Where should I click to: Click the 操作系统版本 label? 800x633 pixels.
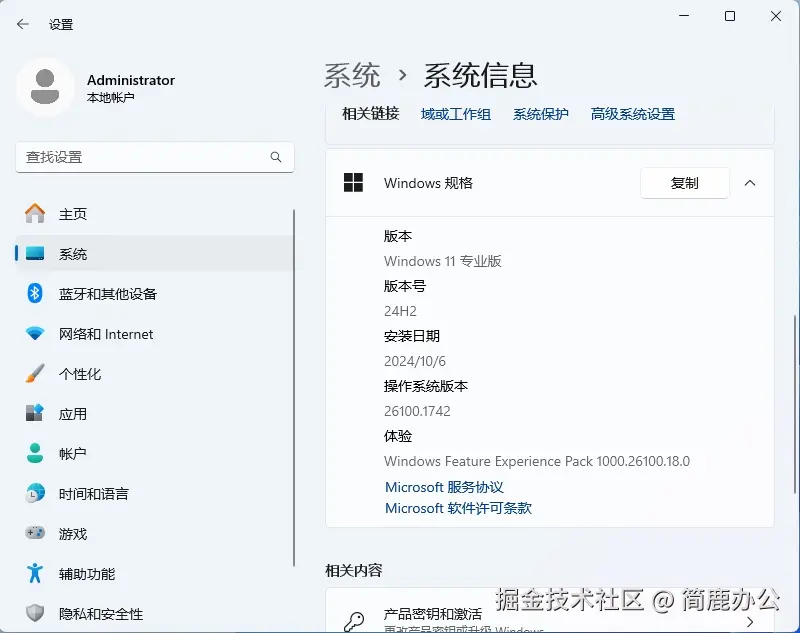pyautogui.click(x=426, y=386)
